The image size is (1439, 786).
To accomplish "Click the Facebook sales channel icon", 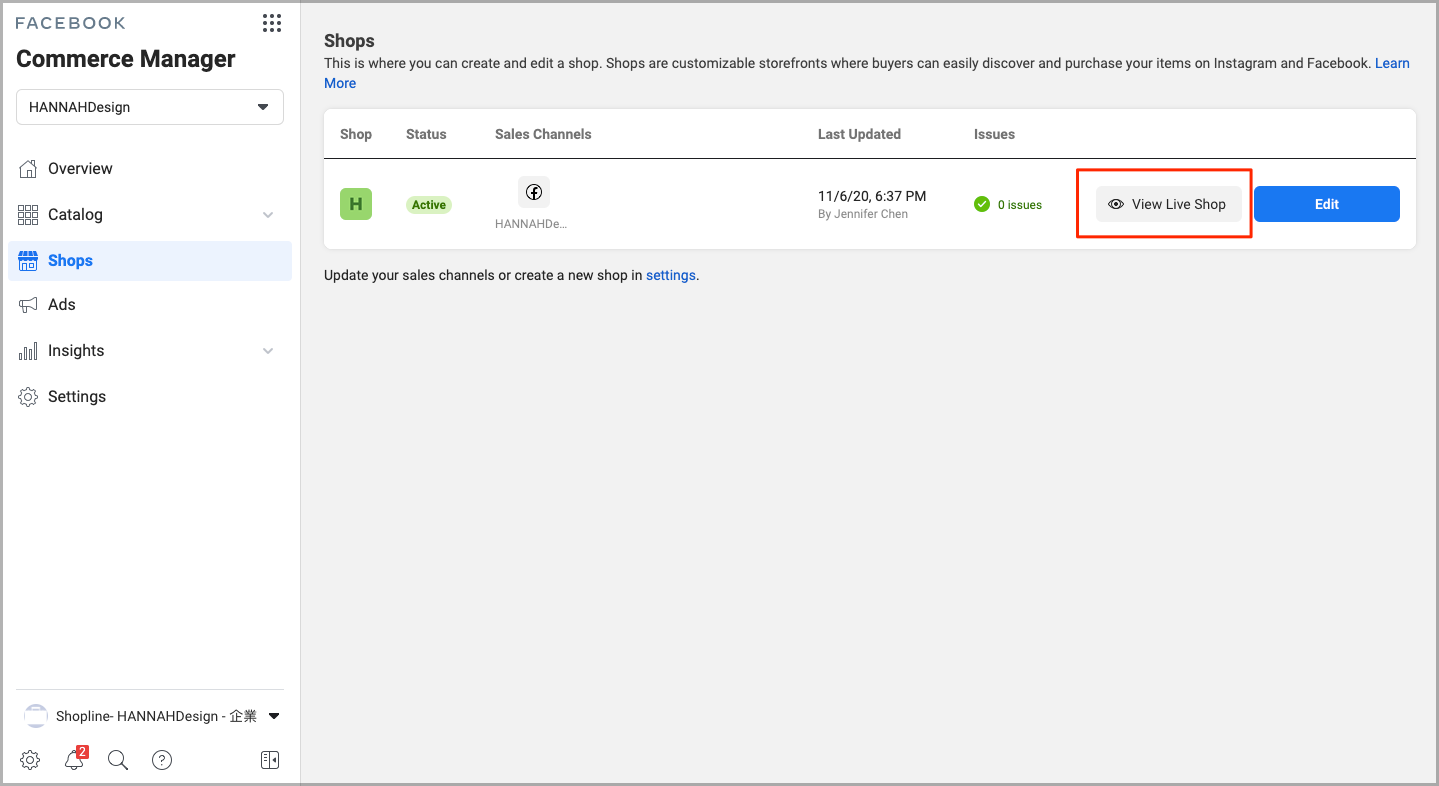I will click(534, 192).
